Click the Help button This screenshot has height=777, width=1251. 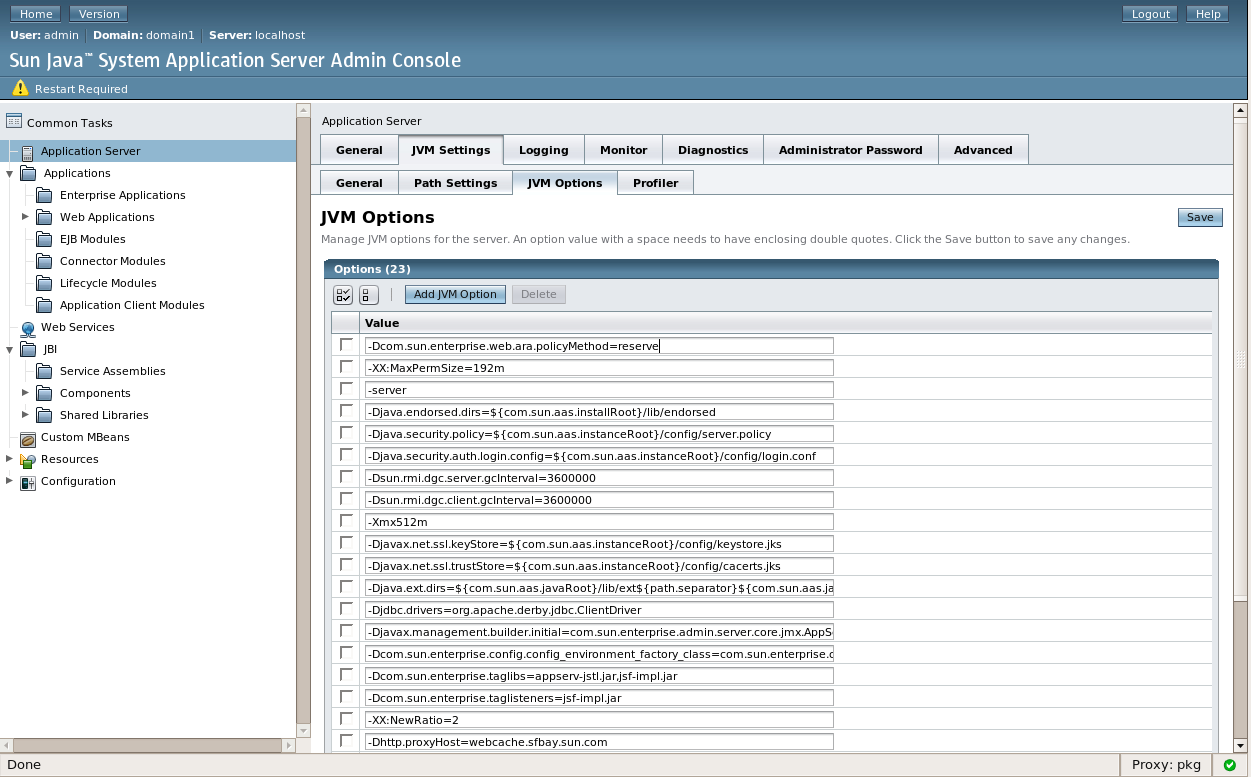[x=1208, y=14]
